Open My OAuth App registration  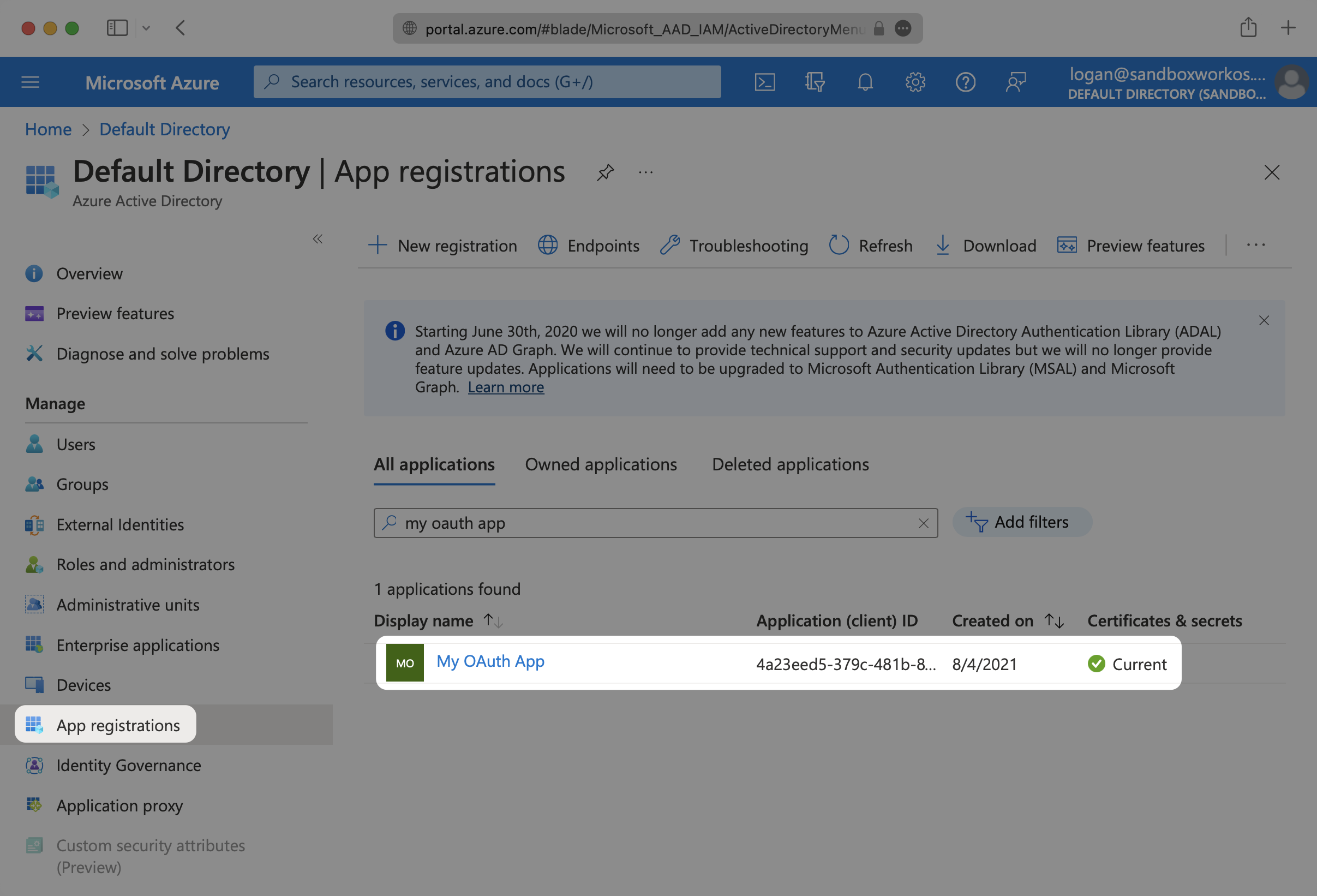490,661
